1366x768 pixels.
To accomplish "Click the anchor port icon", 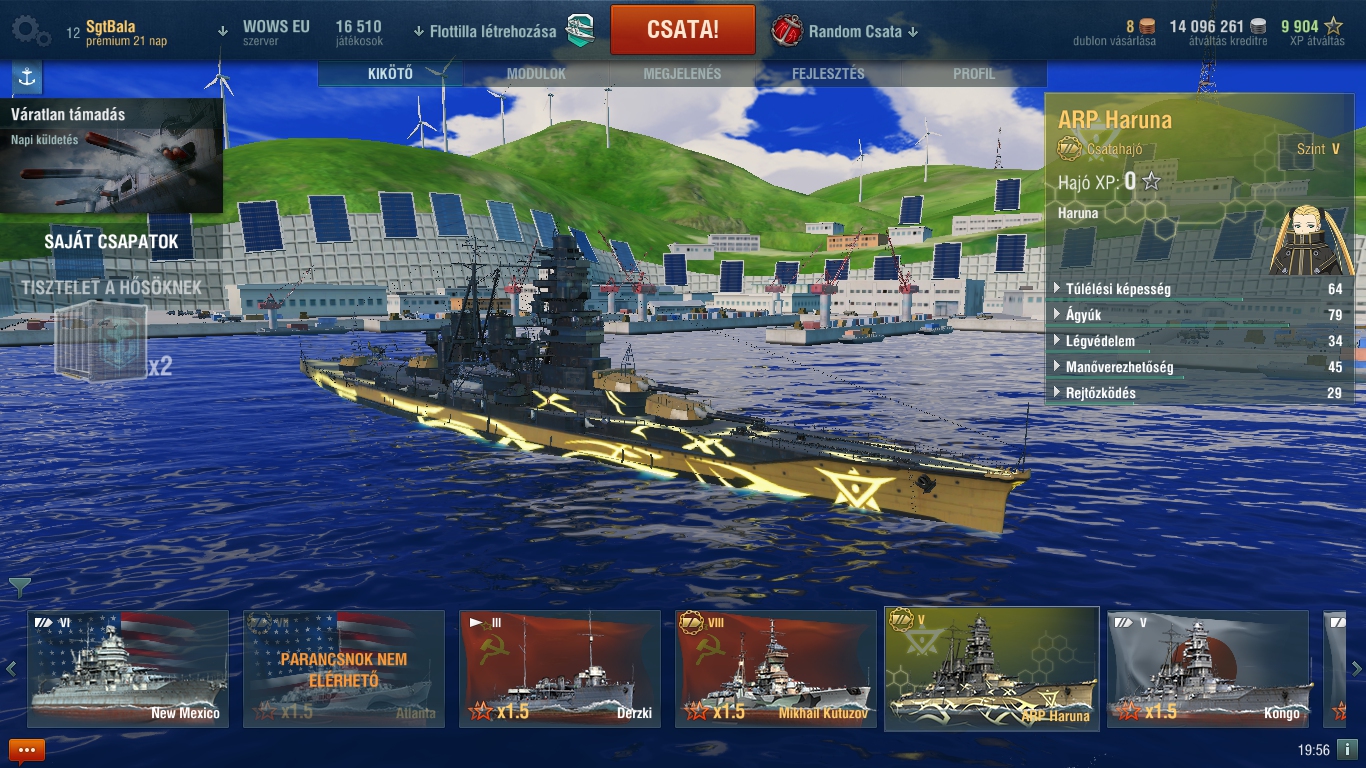I will tap(26, 77).
